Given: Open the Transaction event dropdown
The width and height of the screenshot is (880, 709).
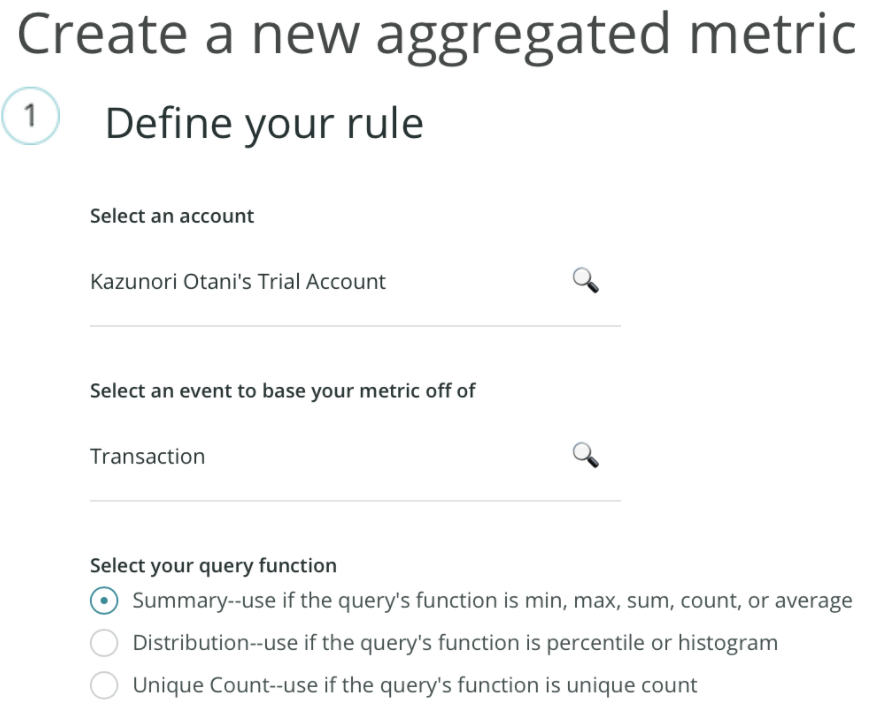Looking at the screenshot, I should (x=355, y=456).
